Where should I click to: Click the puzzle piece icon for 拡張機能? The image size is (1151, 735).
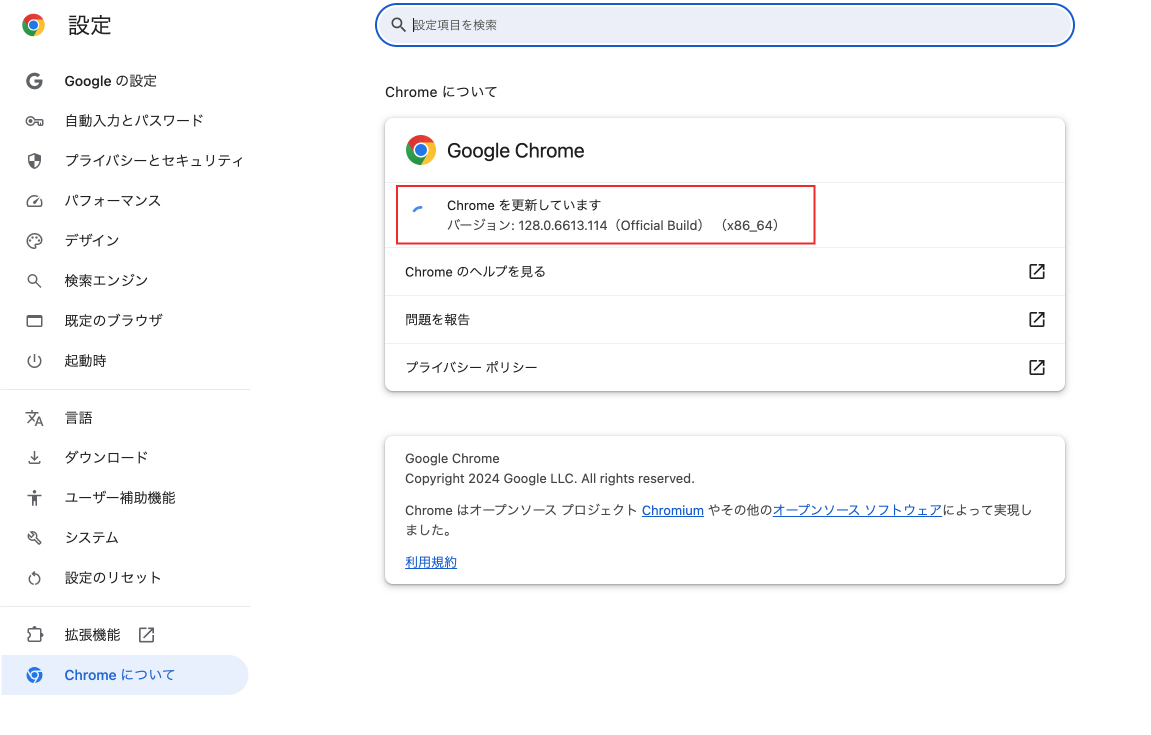[x=35, y=634]
